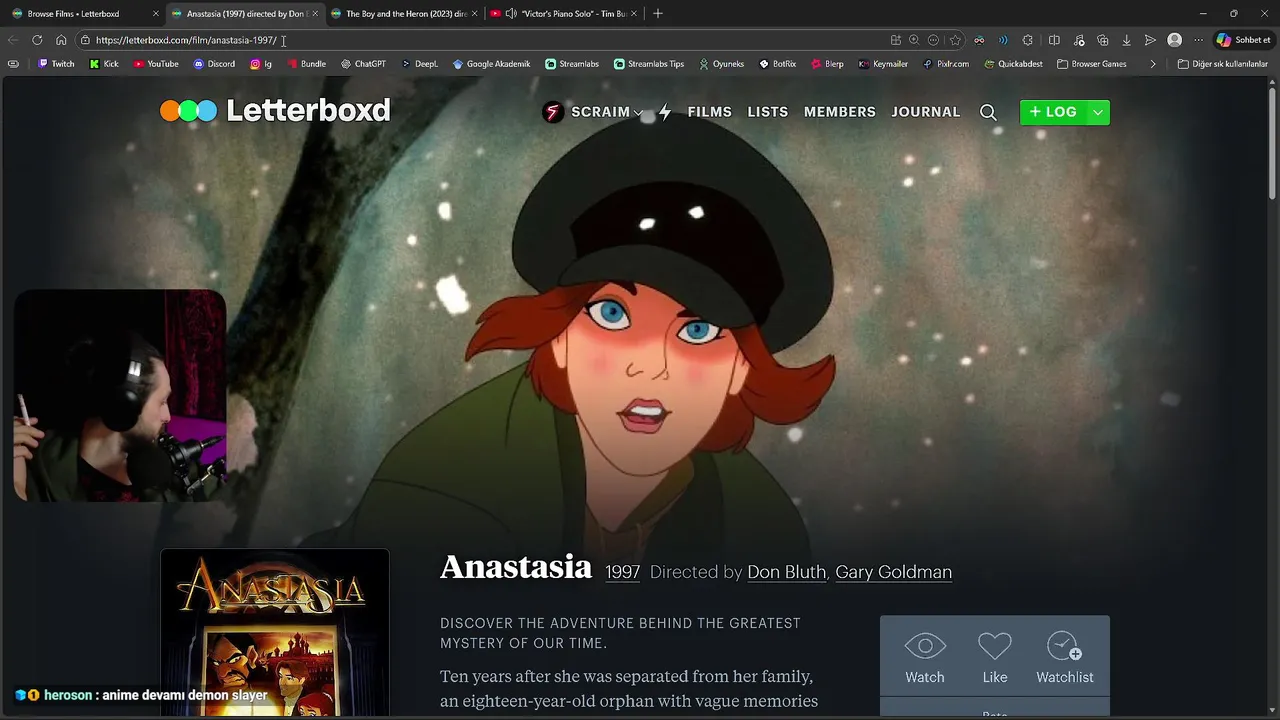This screenshot has width=1280, height=720.
Task: Open browser profile avatar icon
Action: [1175, 40]
